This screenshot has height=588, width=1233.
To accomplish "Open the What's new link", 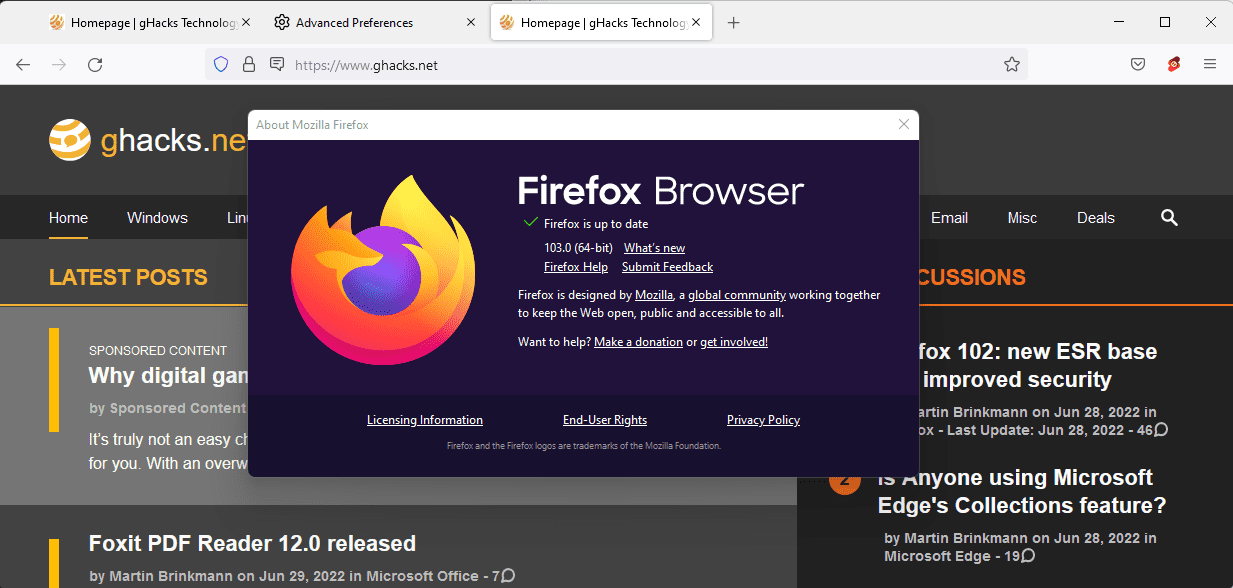I will (654, 247).
